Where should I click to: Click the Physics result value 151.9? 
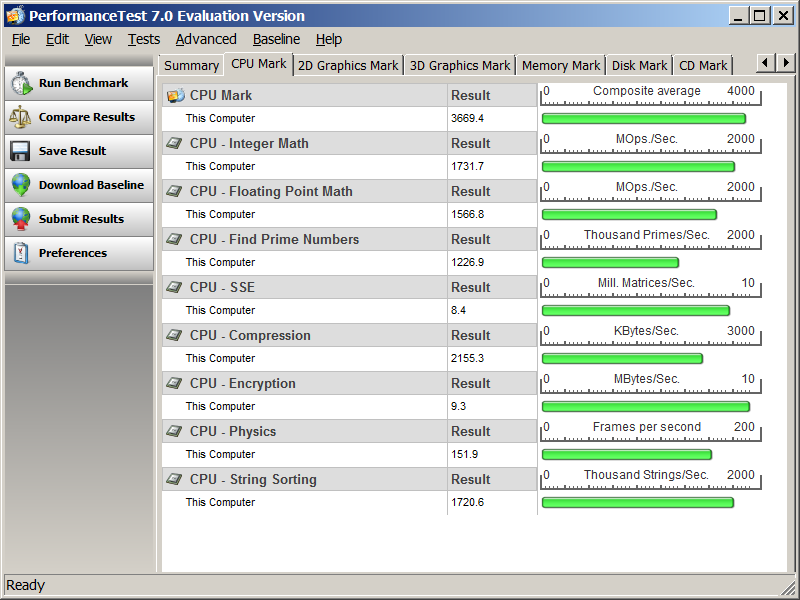click(x=464, y=454)
